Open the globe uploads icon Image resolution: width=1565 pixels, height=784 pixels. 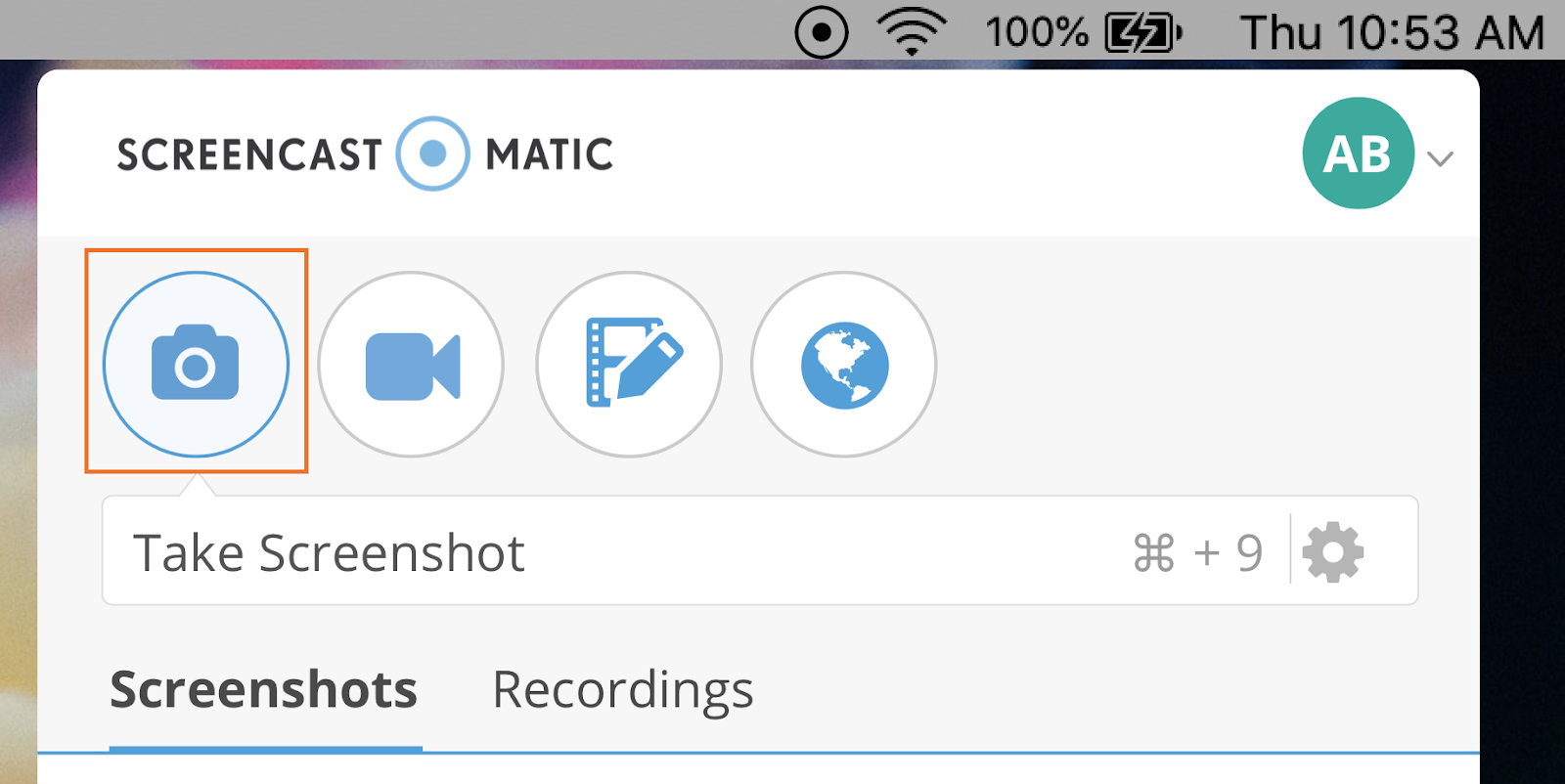pos(843,364)
